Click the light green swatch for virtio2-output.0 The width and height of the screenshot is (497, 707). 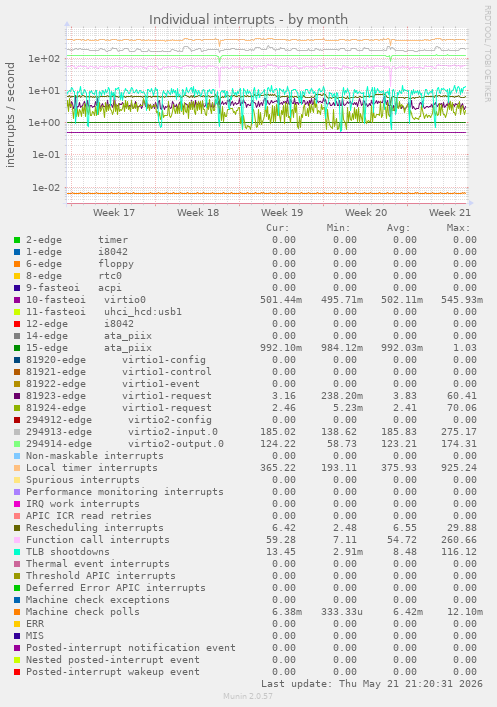pyautogui.click(x=17, y=444)
